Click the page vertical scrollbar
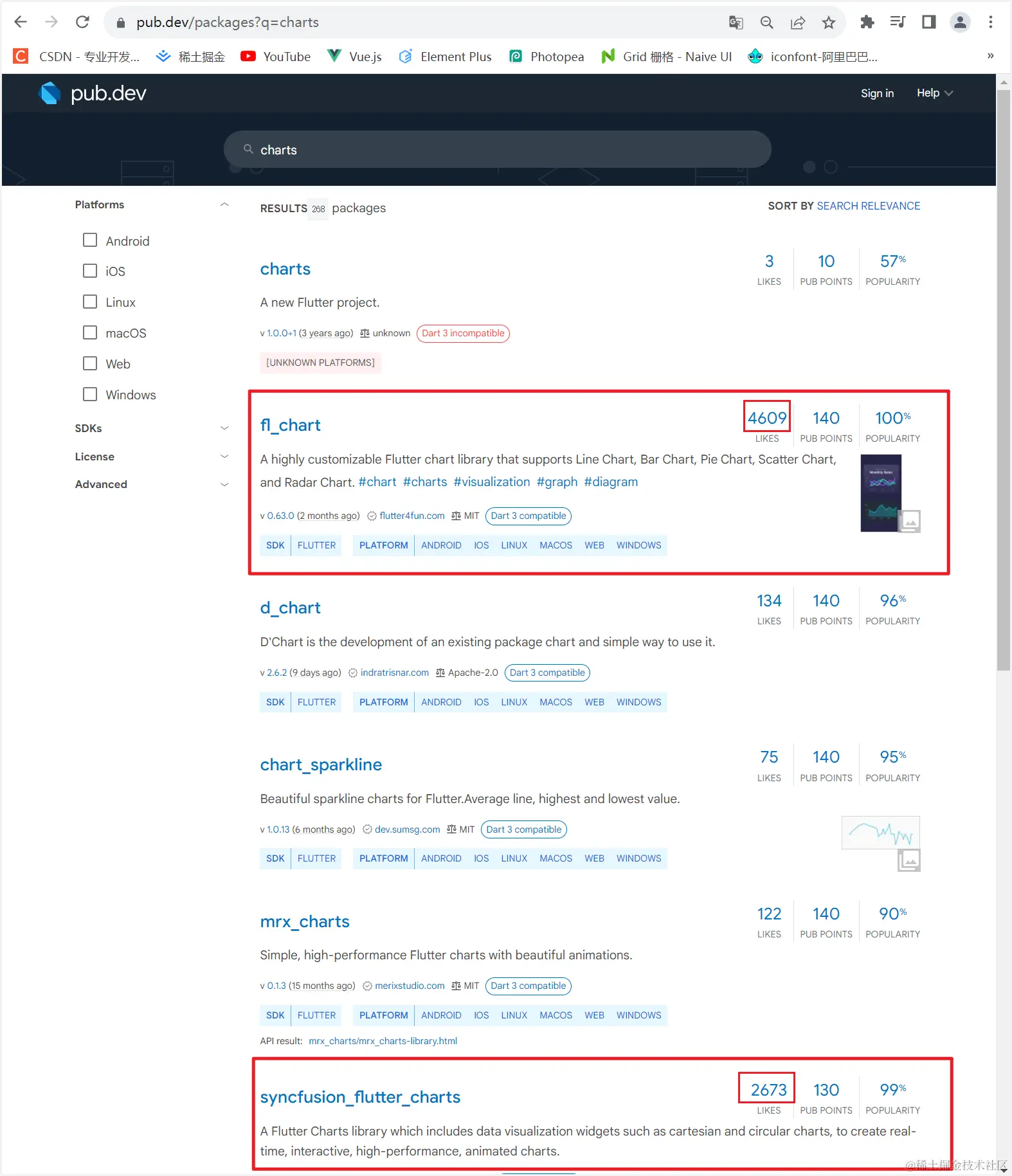The width and height of the screenshot is (1012, 1176). (x=1004, y=379)
